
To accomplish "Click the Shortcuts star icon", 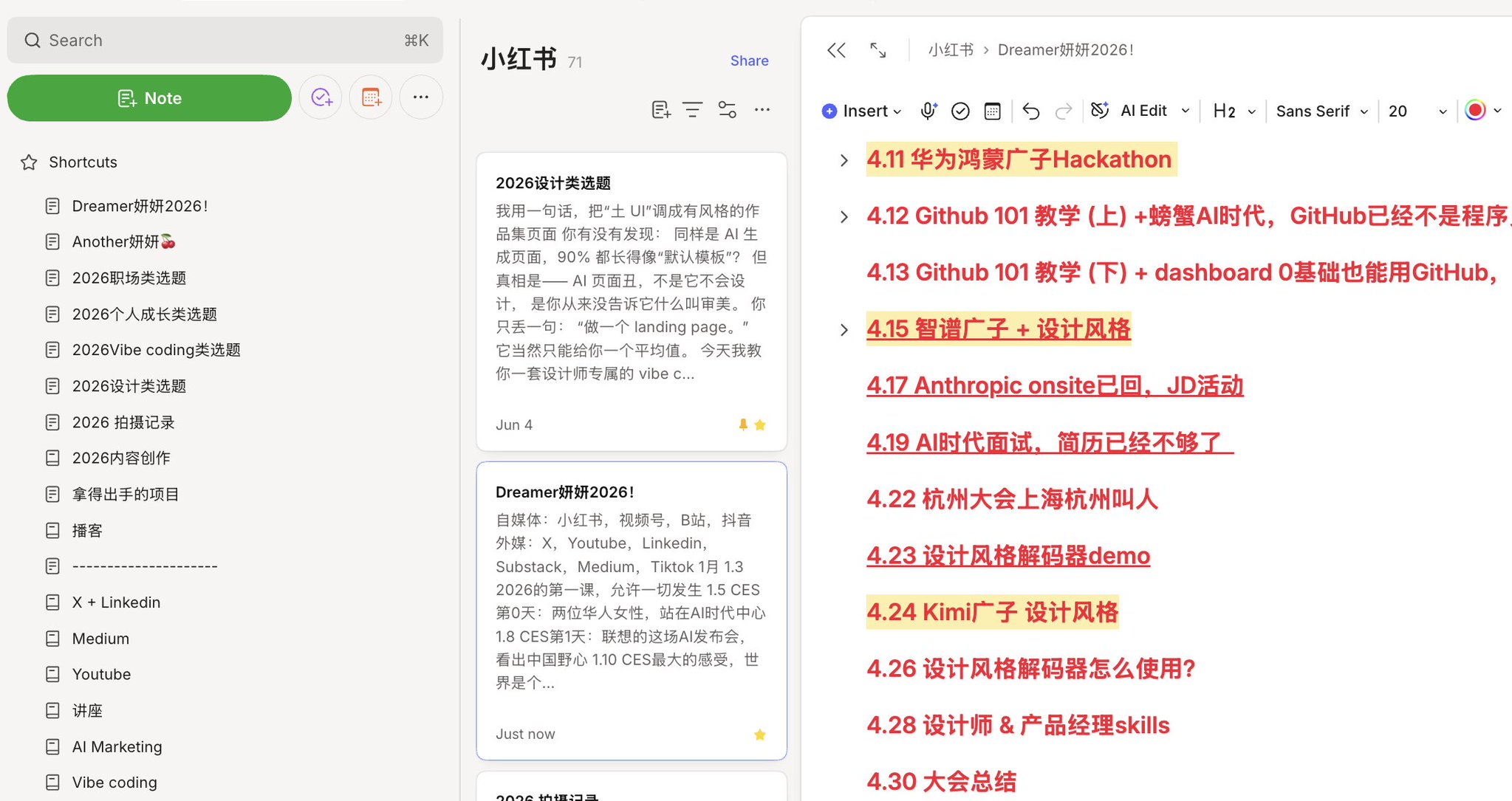I will coord(29,162).
